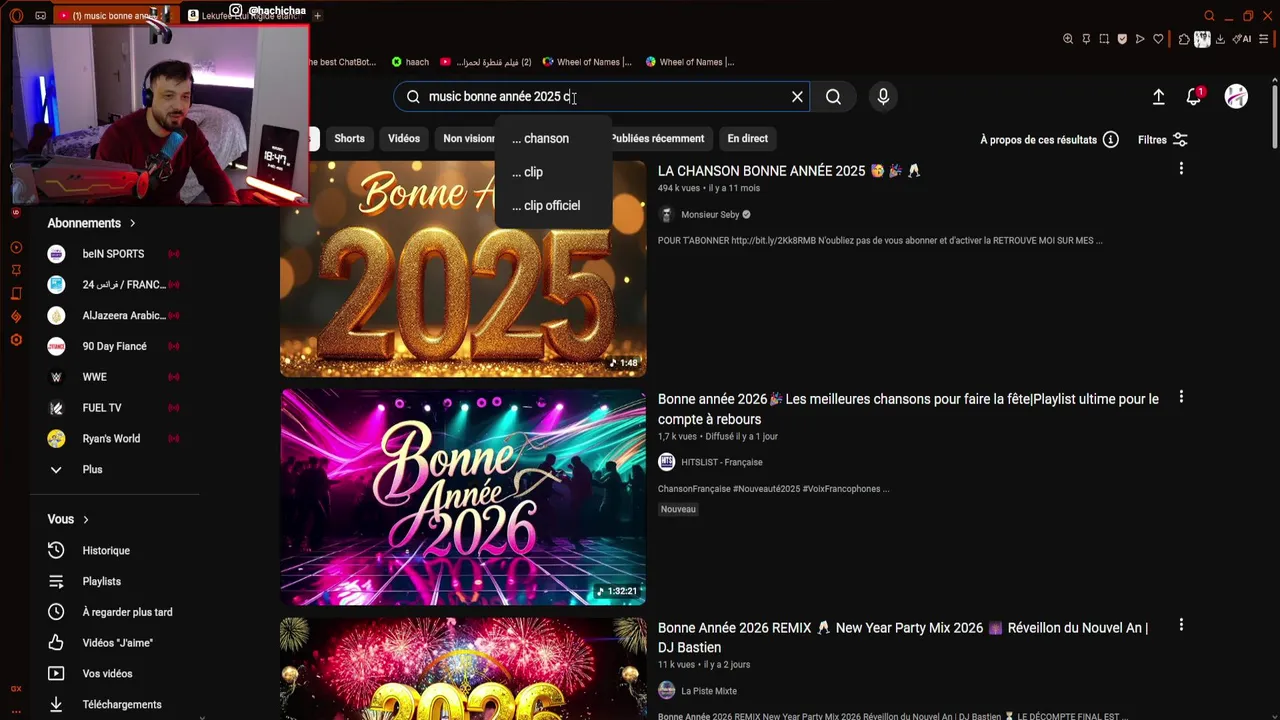The image size is (1280, 720).
Task: Click the GX icon at sidebar bottom
Action: 16,688
